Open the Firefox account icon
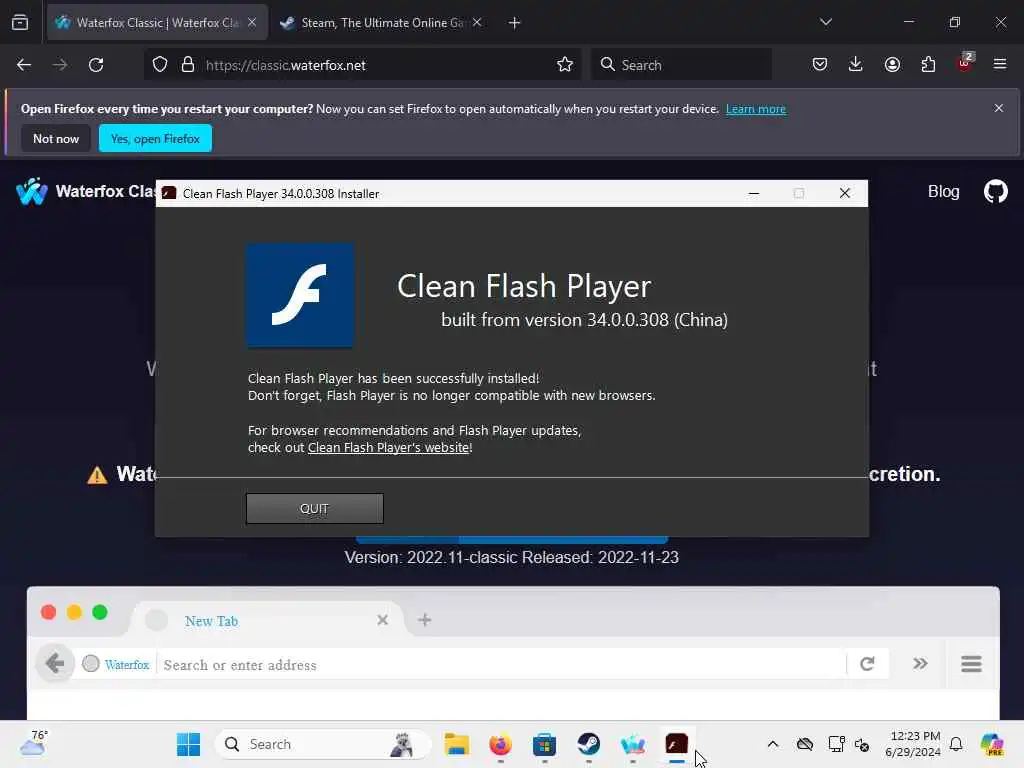1024x768 pixels. pyautogui.click(x=892, y=65)
